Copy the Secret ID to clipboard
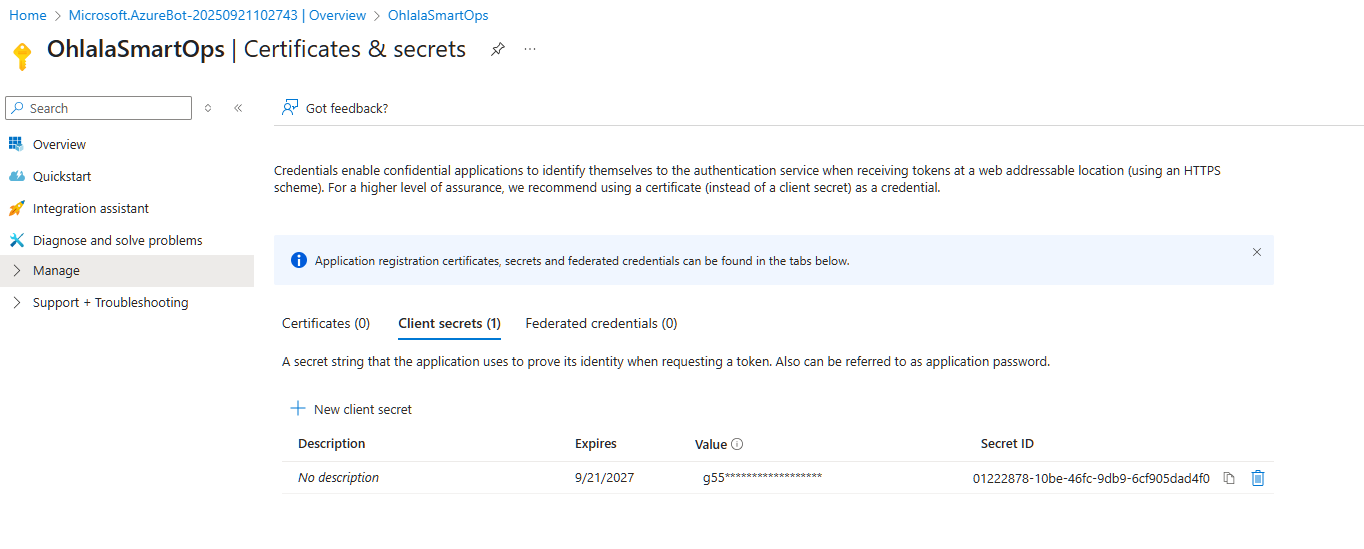The width and height of the screenshot is (1364, 549). click(x=1229, y=478)
